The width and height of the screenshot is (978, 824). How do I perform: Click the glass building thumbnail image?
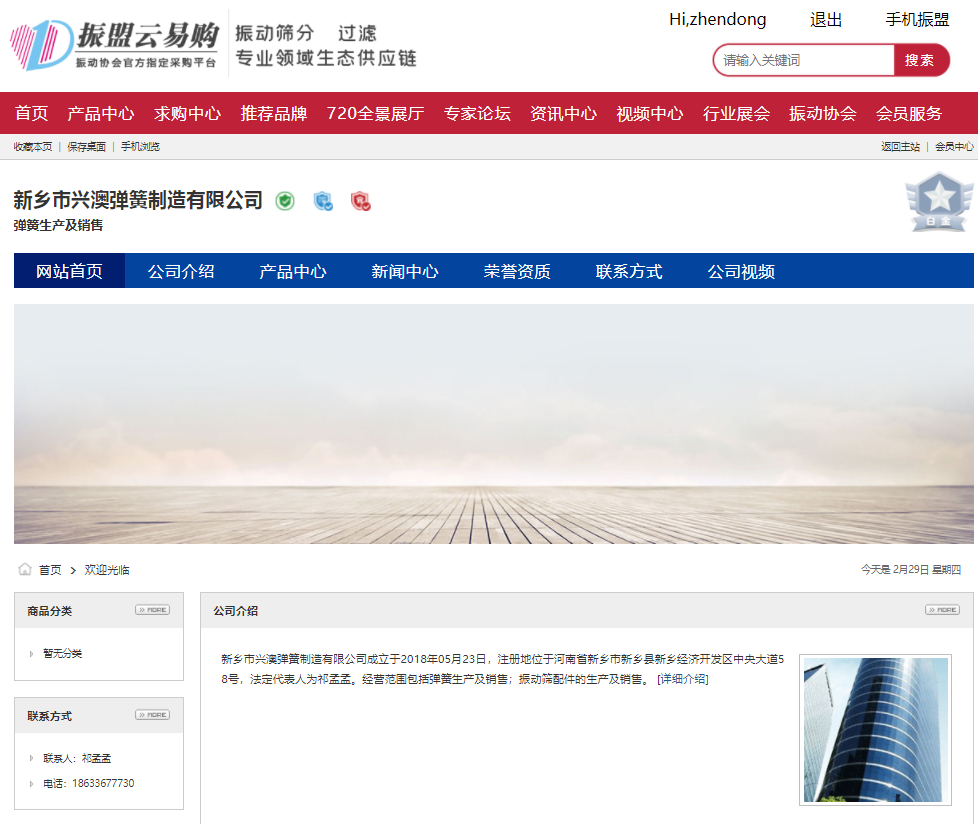(x=875, y=730)
